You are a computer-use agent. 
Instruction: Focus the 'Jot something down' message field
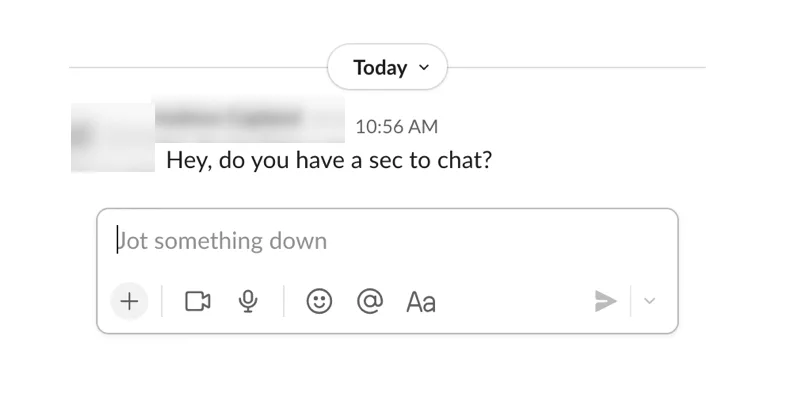[x=387, y=241]
